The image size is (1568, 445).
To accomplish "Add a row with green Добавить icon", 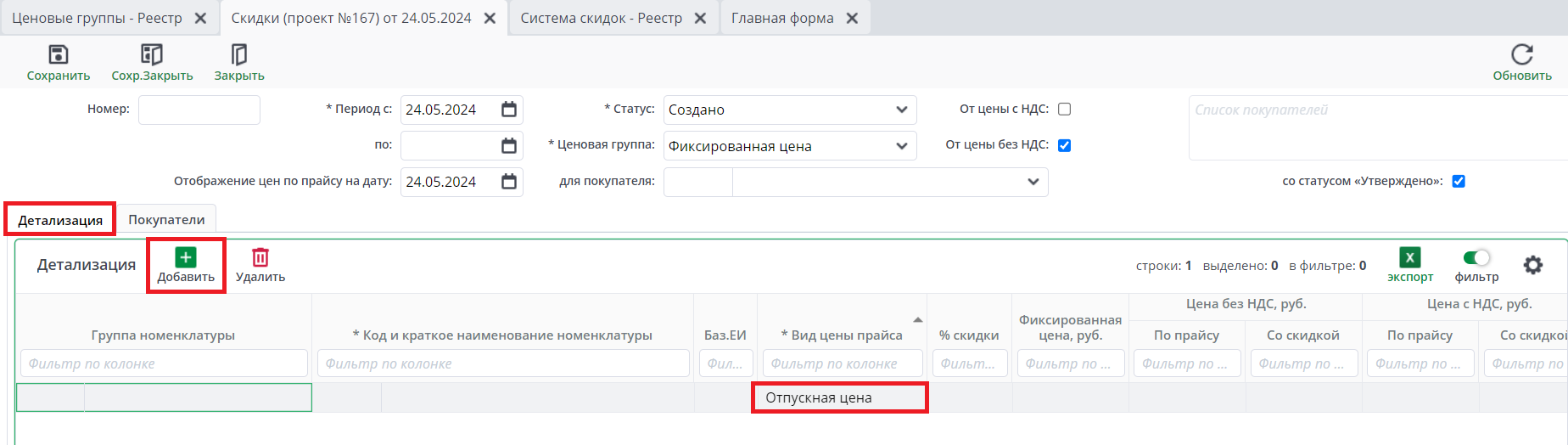I will [x=186, y=257].
